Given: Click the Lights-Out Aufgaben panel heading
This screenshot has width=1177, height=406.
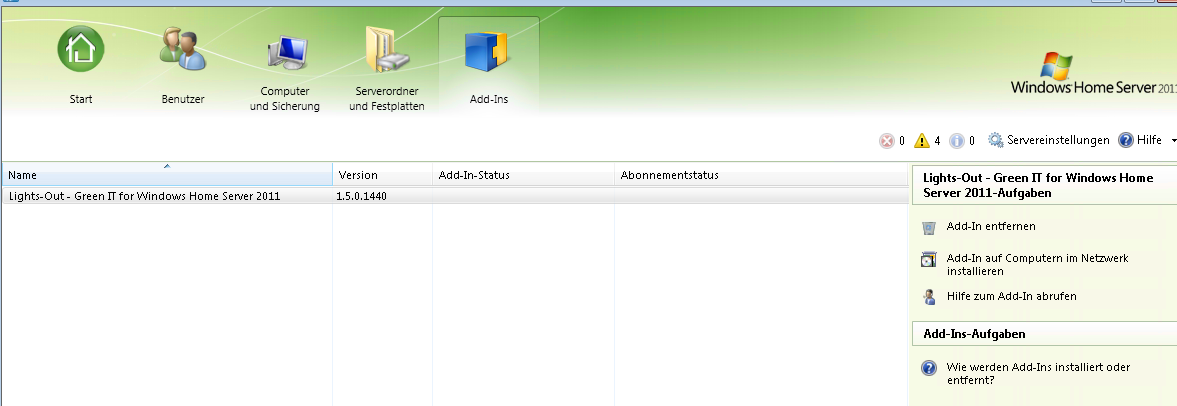Looking at the screenshot, I should tap(1044, 185).
